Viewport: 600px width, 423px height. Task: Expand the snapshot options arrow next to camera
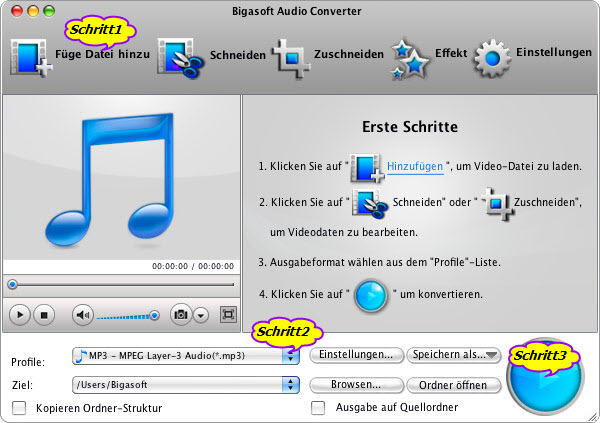coord(201,315)
